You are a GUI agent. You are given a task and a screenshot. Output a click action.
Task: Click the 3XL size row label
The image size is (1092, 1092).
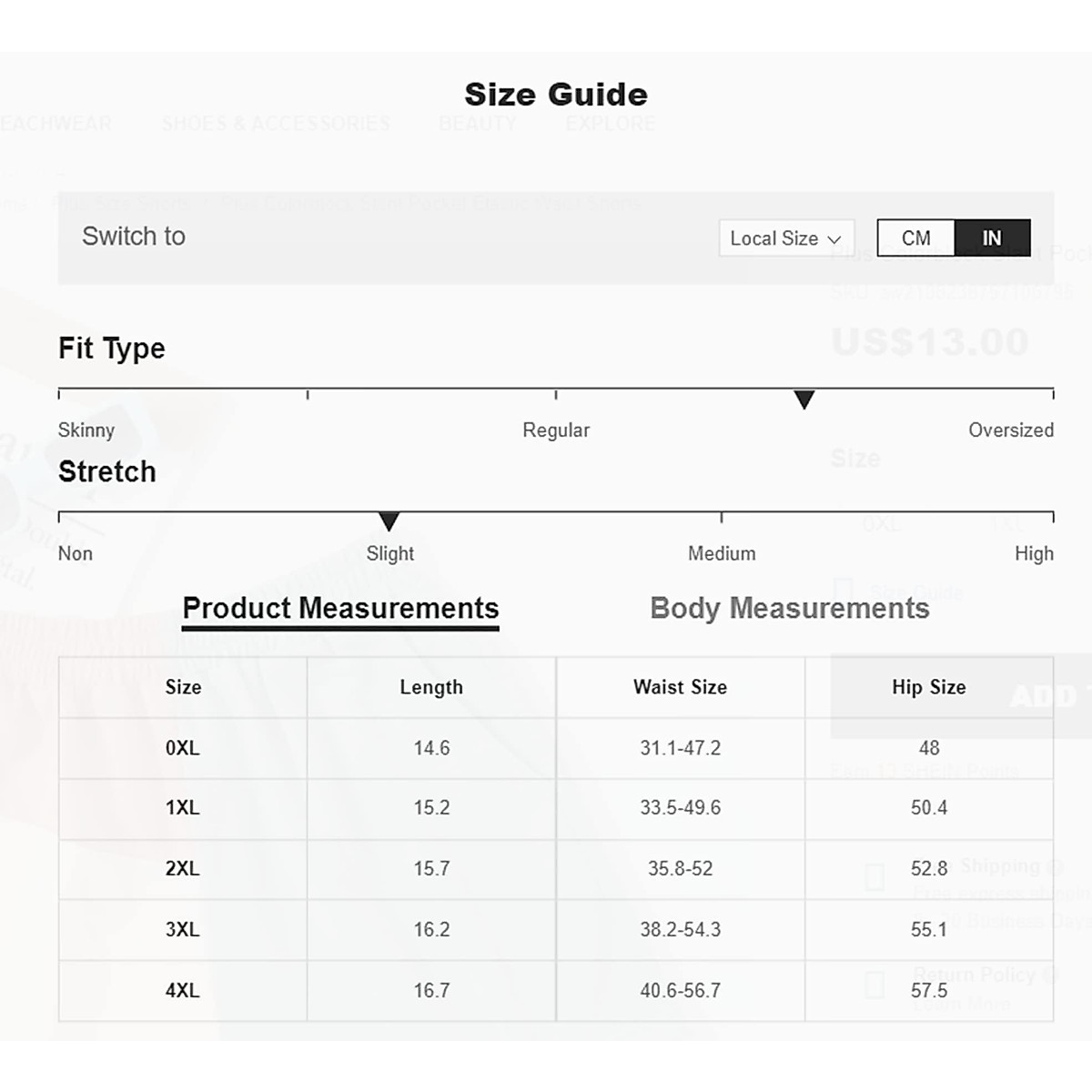(183, 930)
